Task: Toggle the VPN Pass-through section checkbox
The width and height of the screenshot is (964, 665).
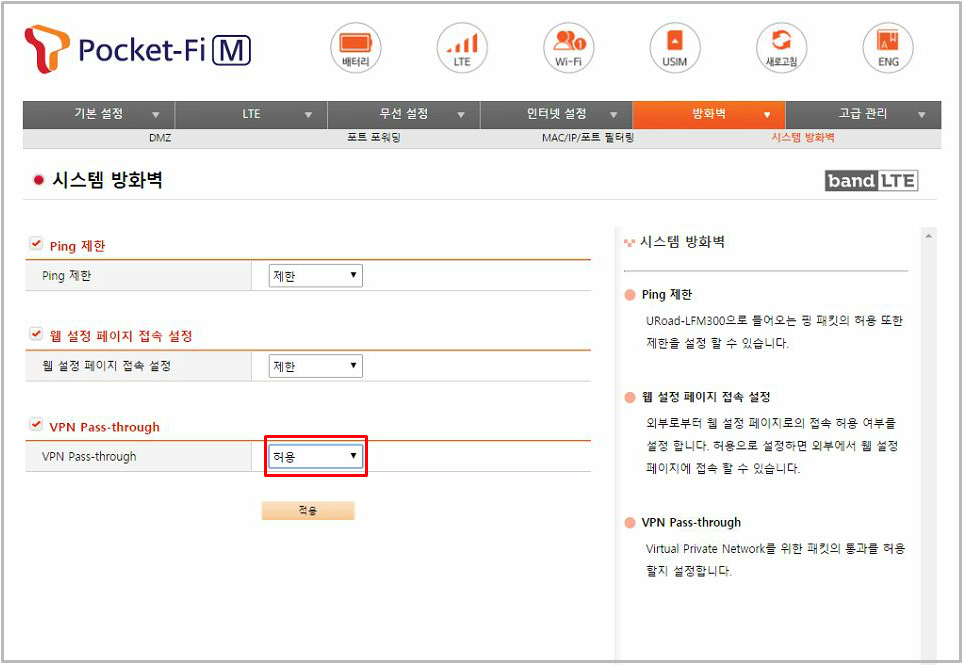Action: pyautogui.click(x=36, y=425)
